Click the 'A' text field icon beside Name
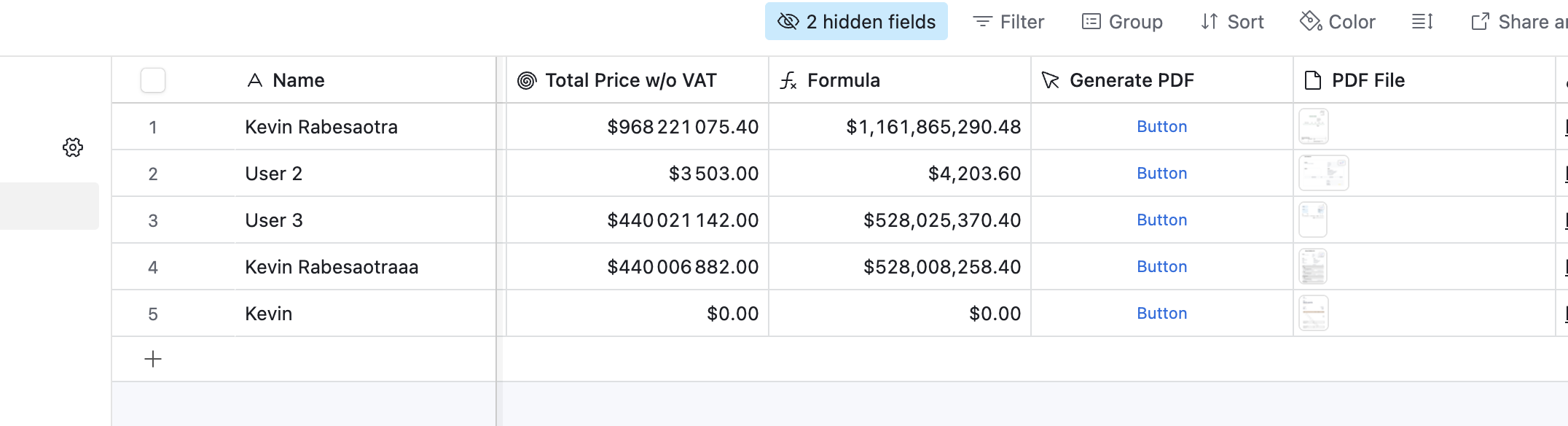This screenshot has width=1568, height=426. pos(254,80)
